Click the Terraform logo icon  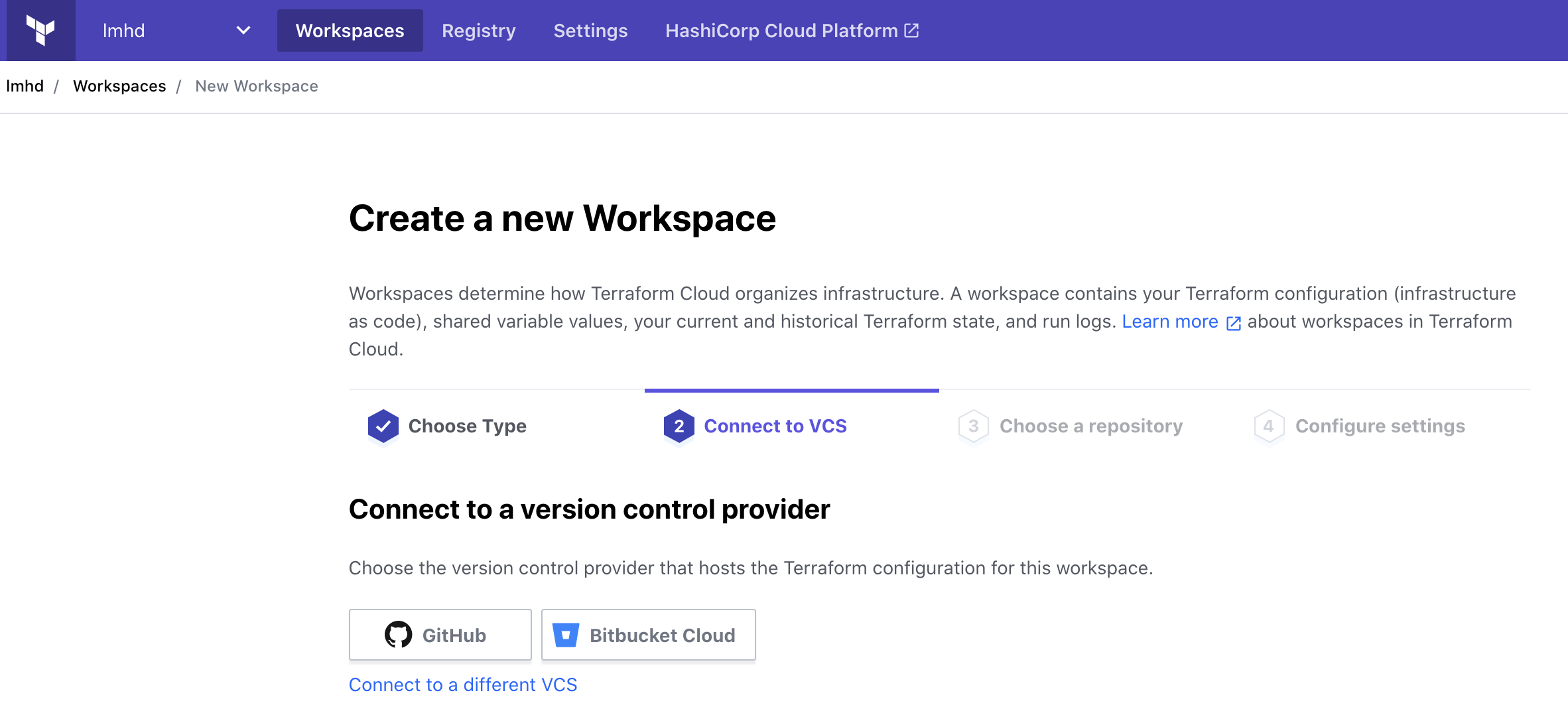(x=40, y=30)
